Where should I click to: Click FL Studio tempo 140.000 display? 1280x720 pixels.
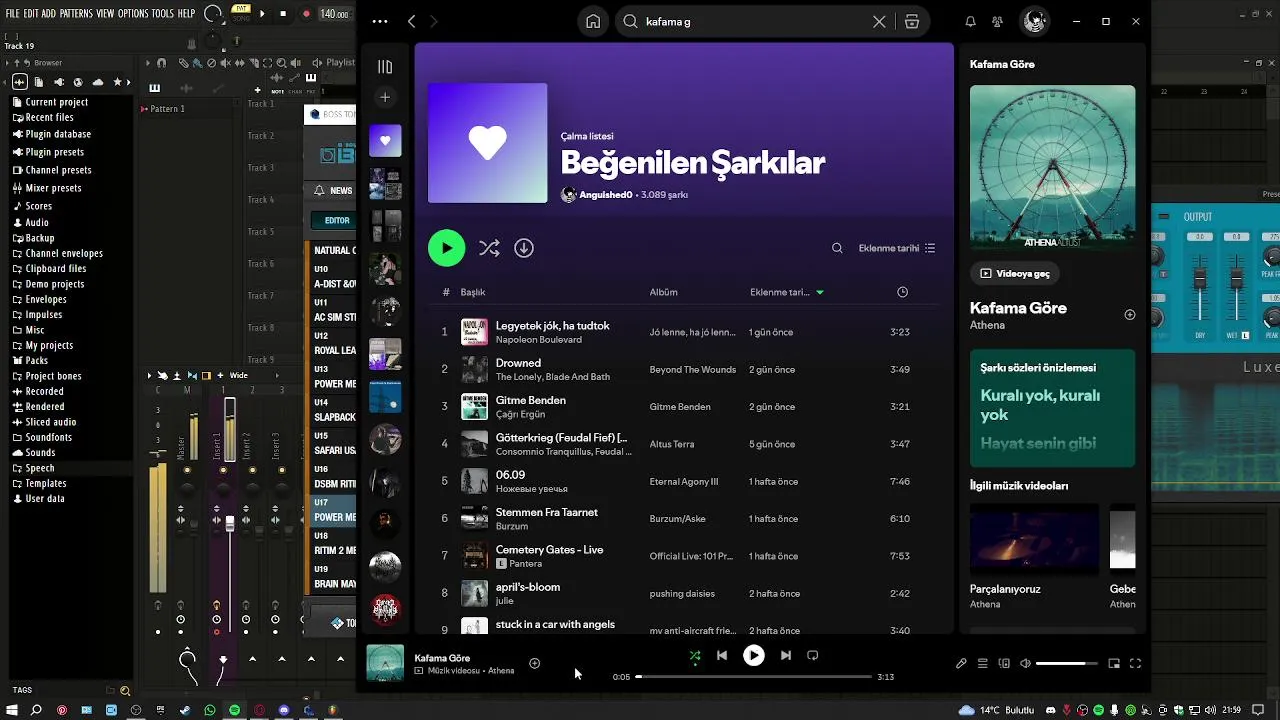335,14
